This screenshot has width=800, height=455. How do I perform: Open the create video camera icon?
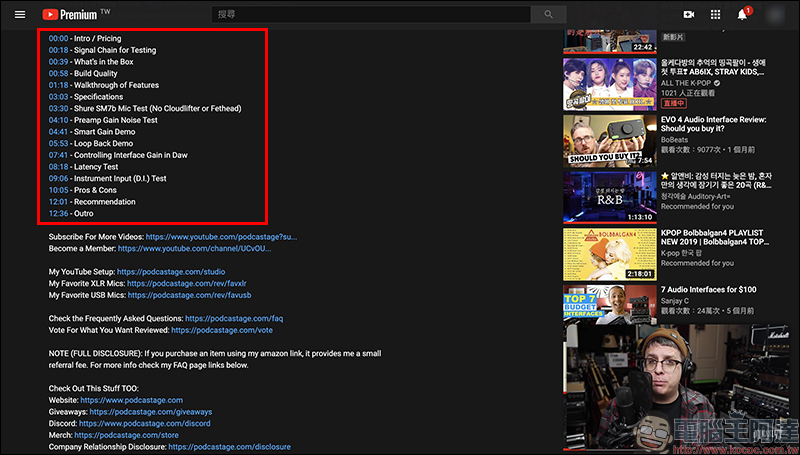tap(688, 14)
